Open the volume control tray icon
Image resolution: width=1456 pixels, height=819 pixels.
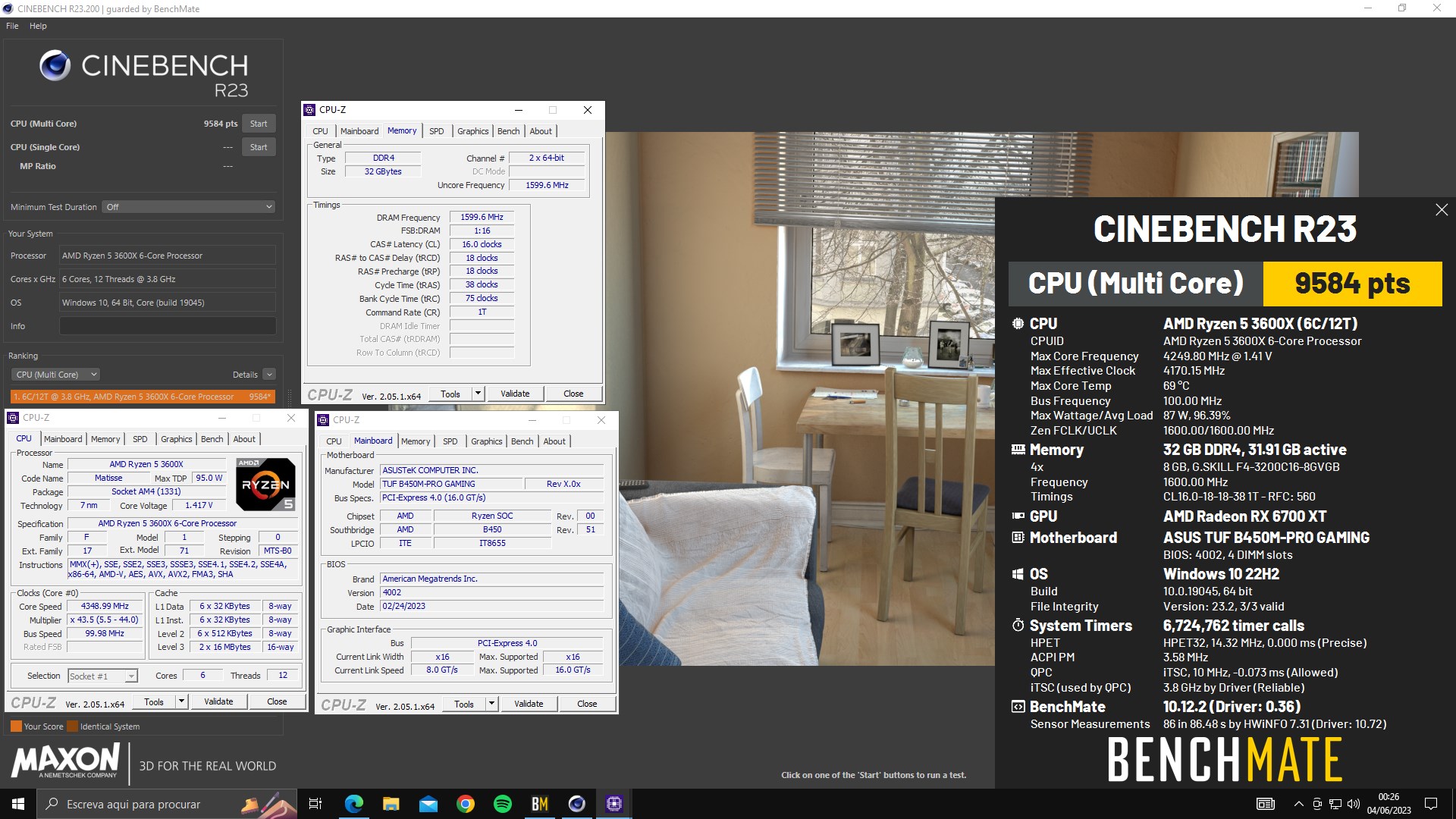pos(1354,804)
